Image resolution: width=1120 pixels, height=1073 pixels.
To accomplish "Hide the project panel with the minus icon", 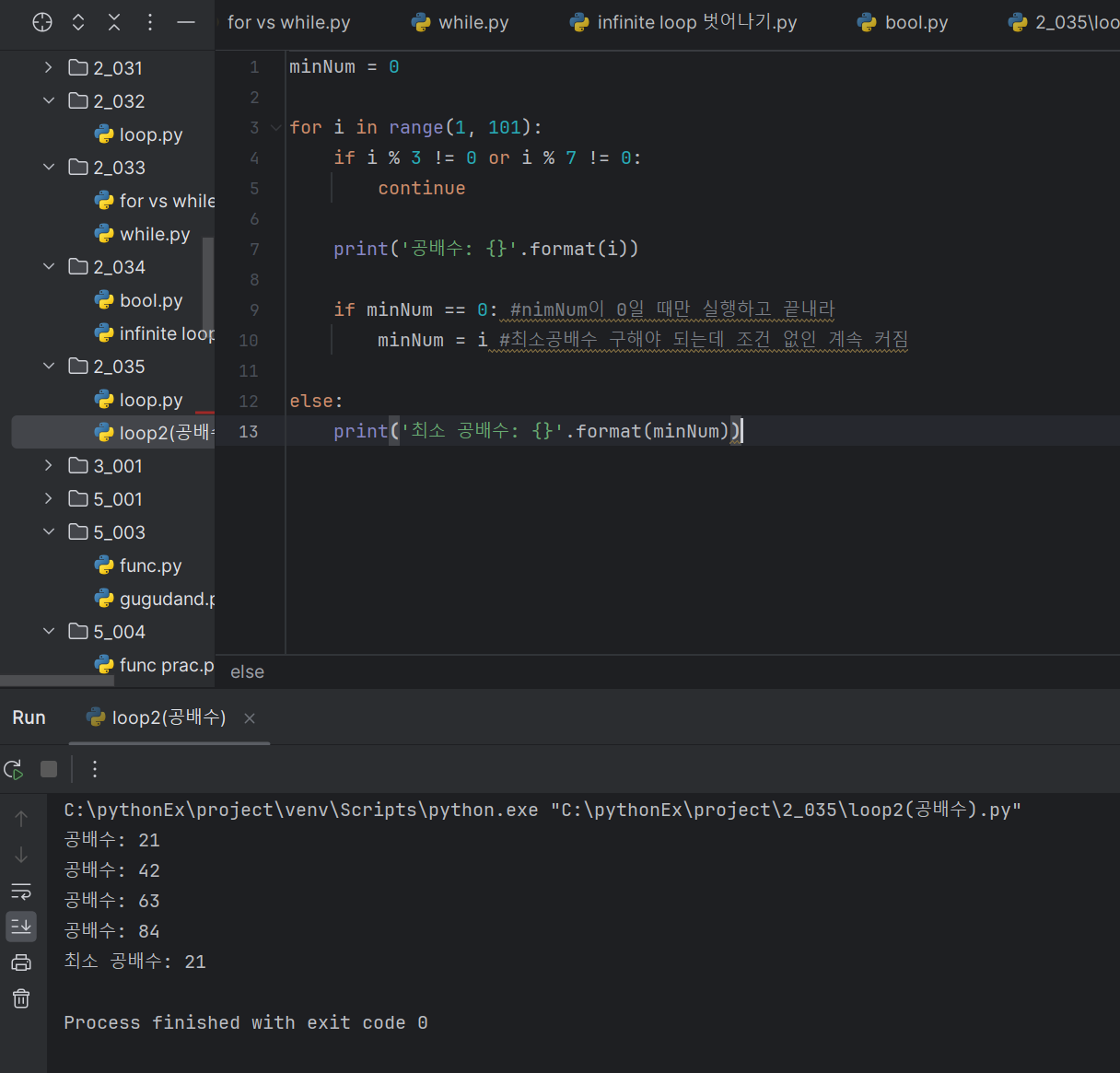I will [186, 22].
